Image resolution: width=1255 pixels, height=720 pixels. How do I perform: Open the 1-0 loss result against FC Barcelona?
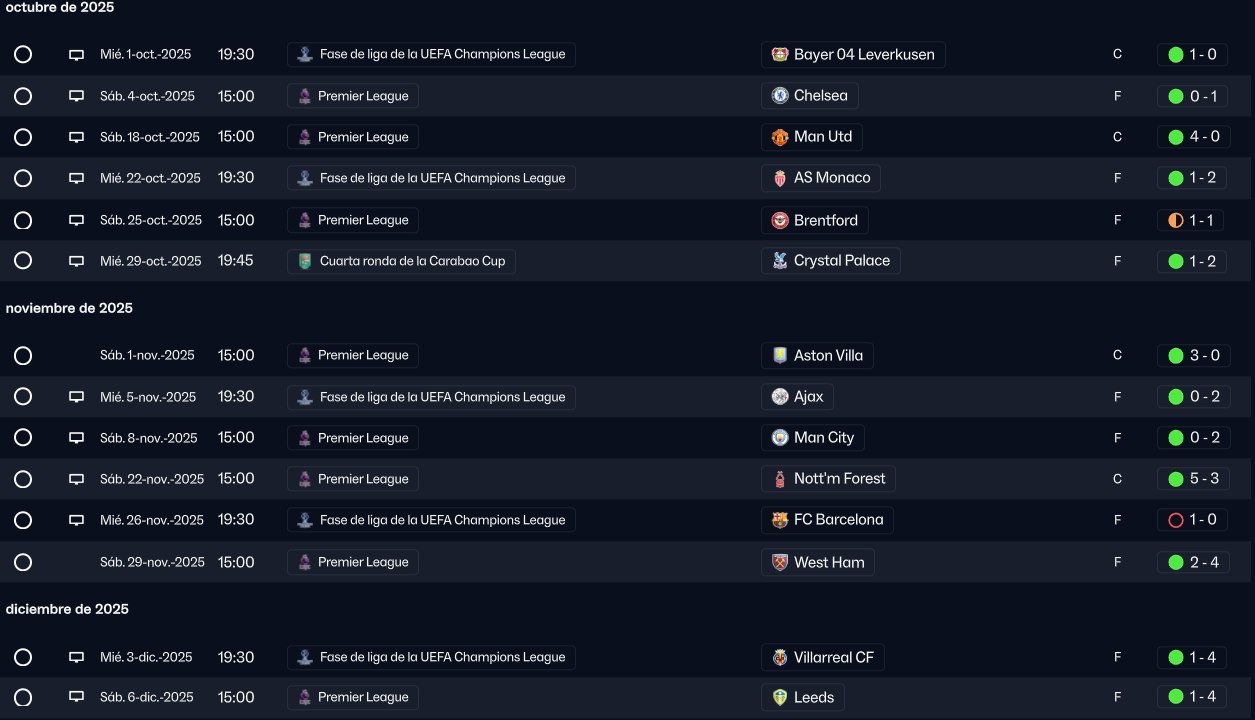point(1191,520)
